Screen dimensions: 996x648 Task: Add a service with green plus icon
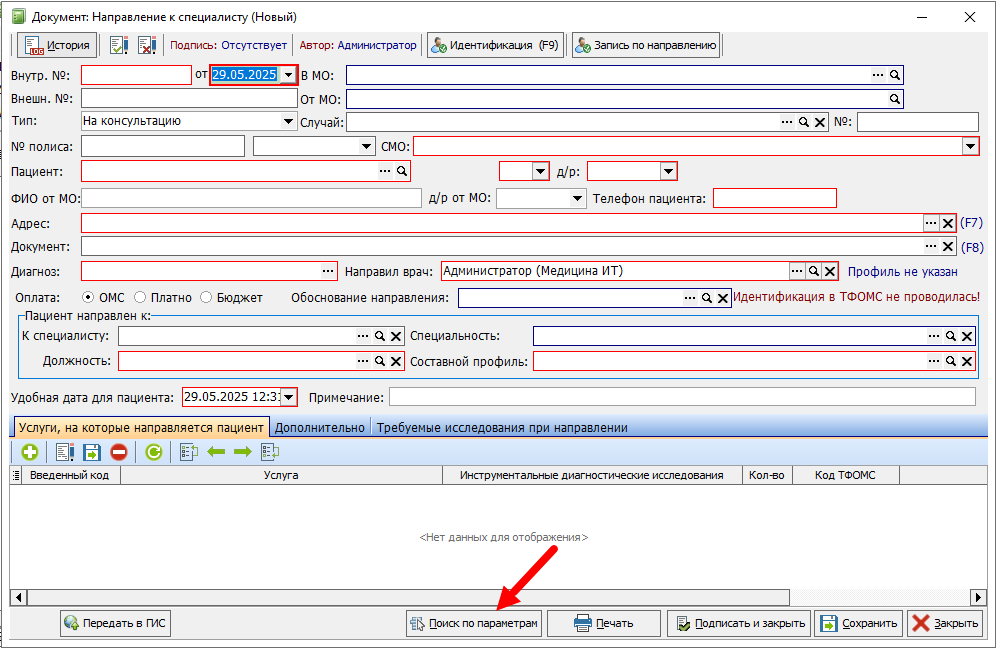pyautogui.click(x=29, y=452)
